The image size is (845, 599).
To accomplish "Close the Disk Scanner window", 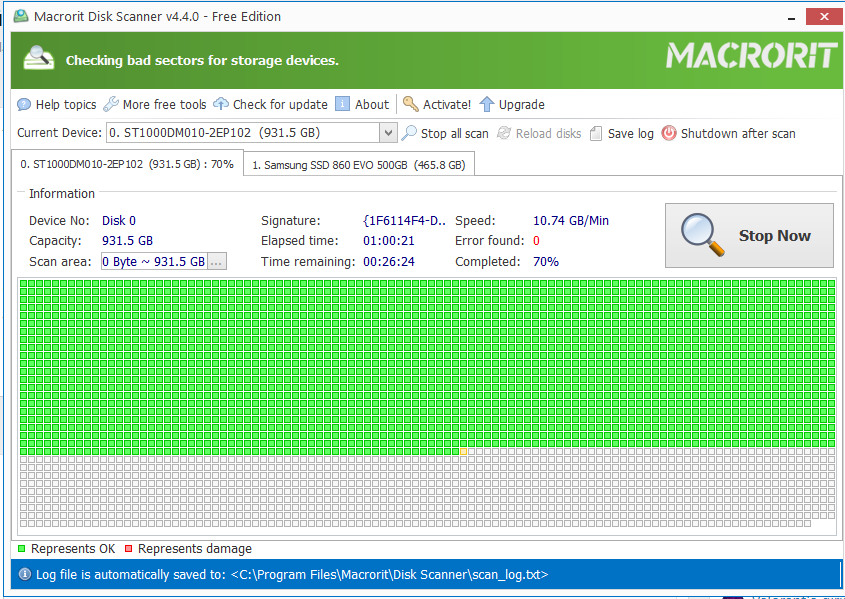I will 824,17.
